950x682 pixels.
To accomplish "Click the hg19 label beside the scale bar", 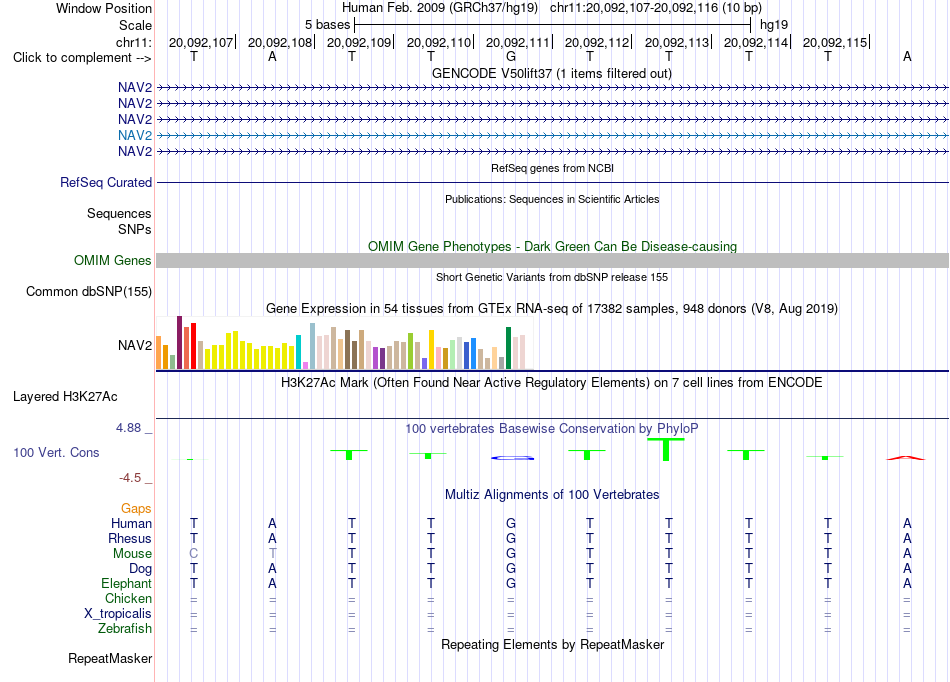I will click(774, 25).
